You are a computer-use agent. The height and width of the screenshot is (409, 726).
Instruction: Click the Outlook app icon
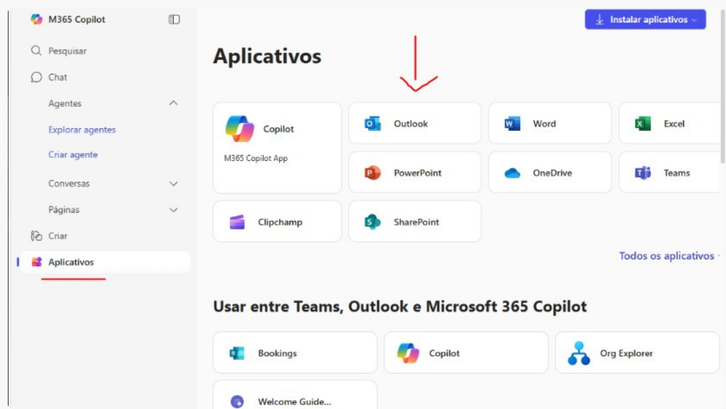coord(373,124)
